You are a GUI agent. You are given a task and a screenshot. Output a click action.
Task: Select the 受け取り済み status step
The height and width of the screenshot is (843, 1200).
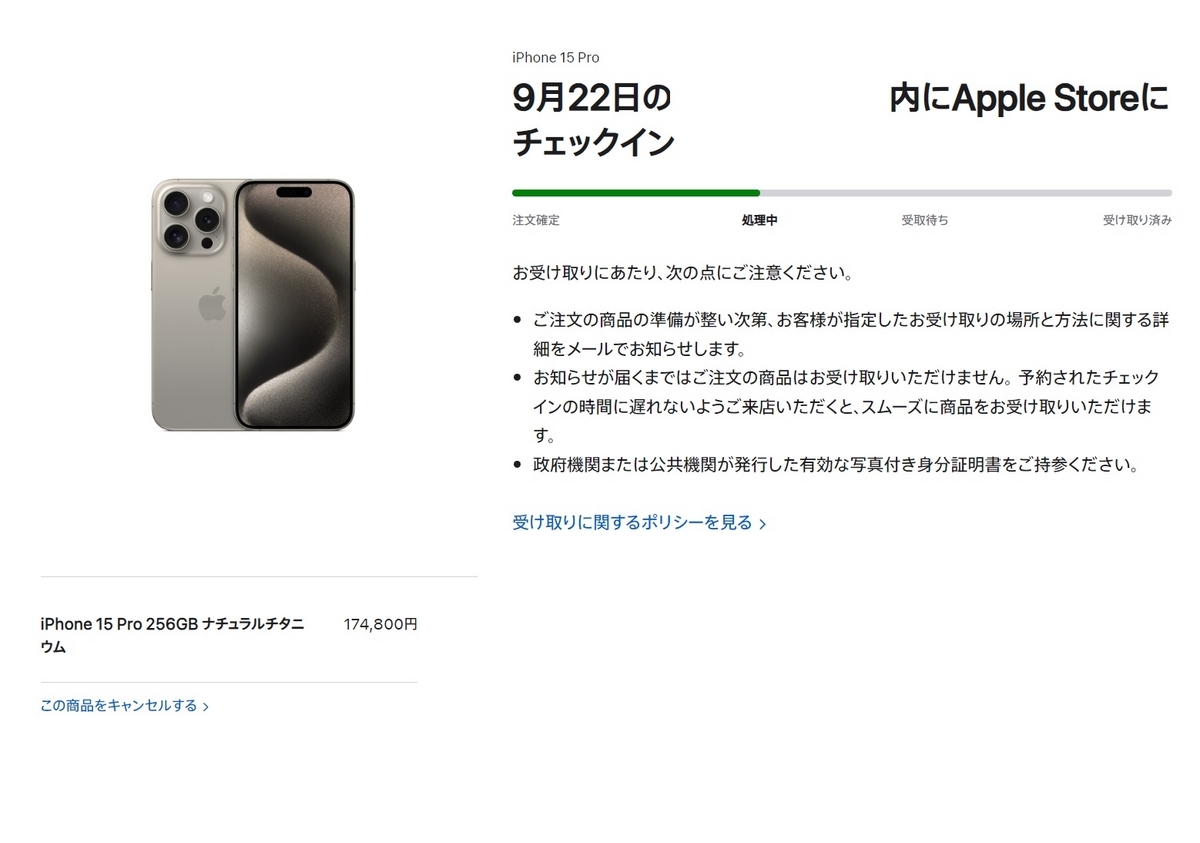pyautogui.click(x=1137, y=220)
